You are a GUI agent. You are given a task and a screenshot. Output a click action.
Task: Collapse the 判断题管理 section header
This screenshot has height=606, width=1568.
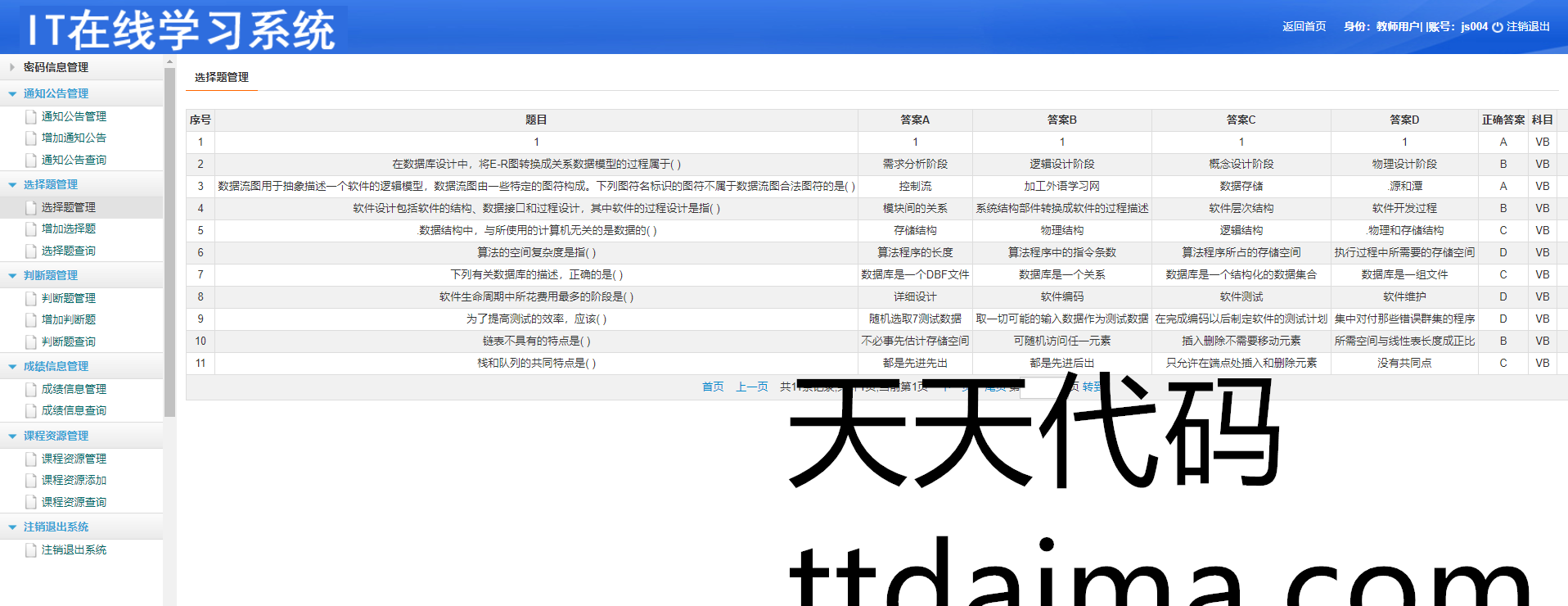click(x=50, y=275)
